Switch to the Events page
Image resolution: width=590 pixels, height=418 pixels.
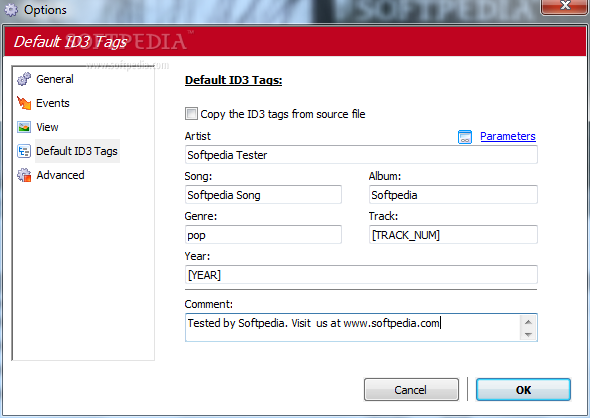click(x=53, y=103)
